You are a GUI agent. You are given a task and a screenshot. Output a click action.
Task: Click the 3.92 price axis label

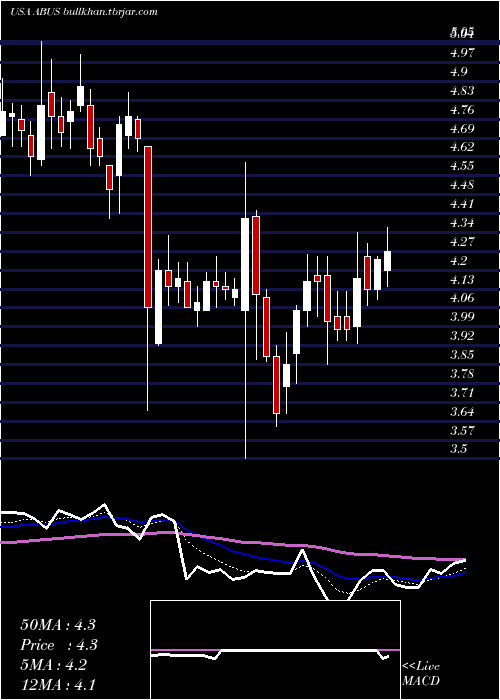pos(462,336)
